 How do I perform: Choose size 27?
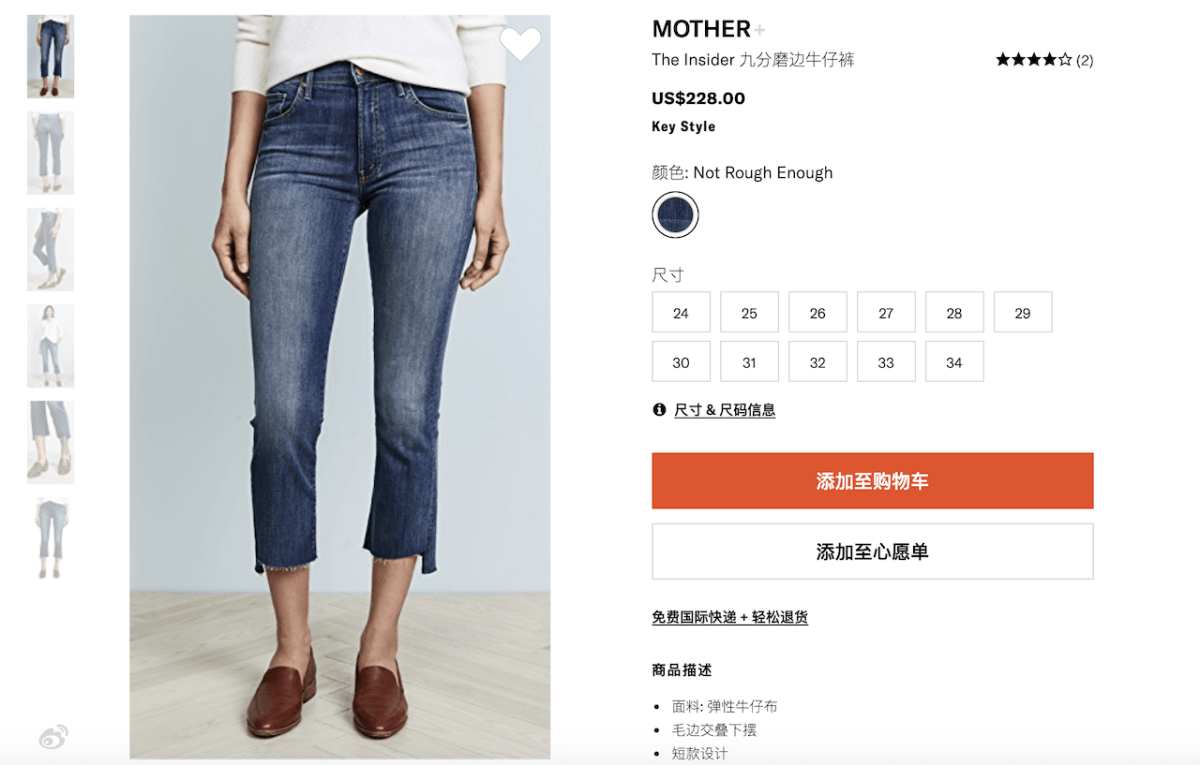tap(886, 312)
